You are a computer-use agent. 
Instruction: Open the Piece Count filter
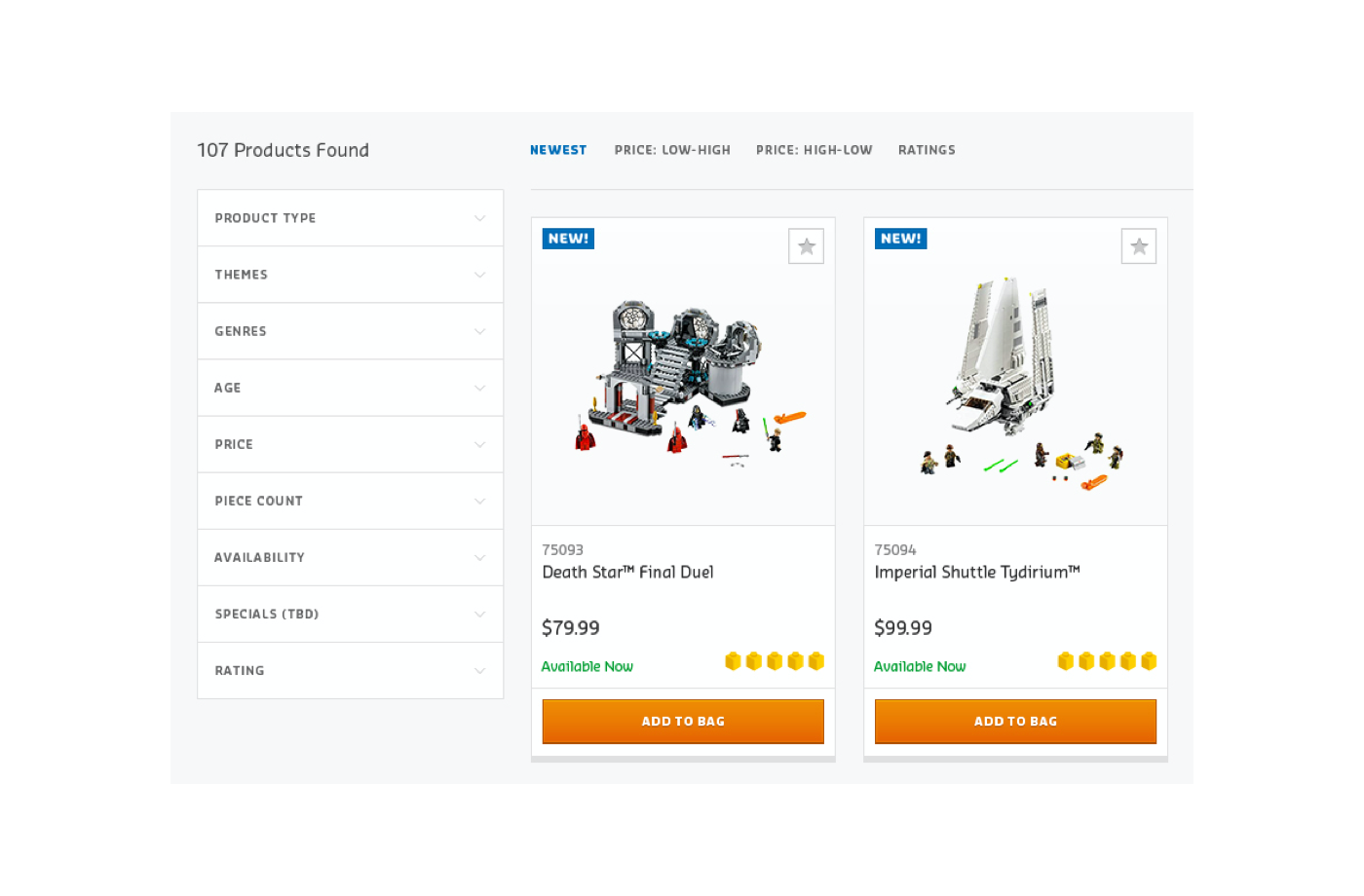click(351, 501)
